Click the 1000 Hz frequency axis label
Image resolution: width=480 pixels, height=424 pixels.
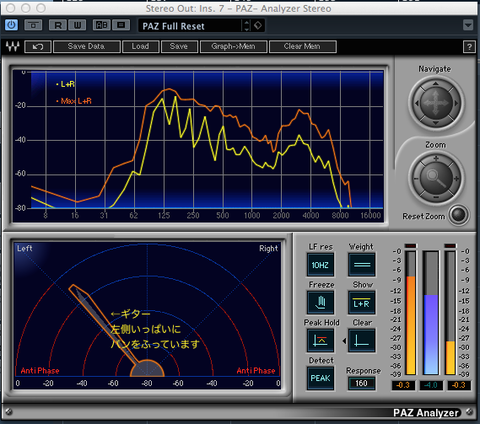252,216
